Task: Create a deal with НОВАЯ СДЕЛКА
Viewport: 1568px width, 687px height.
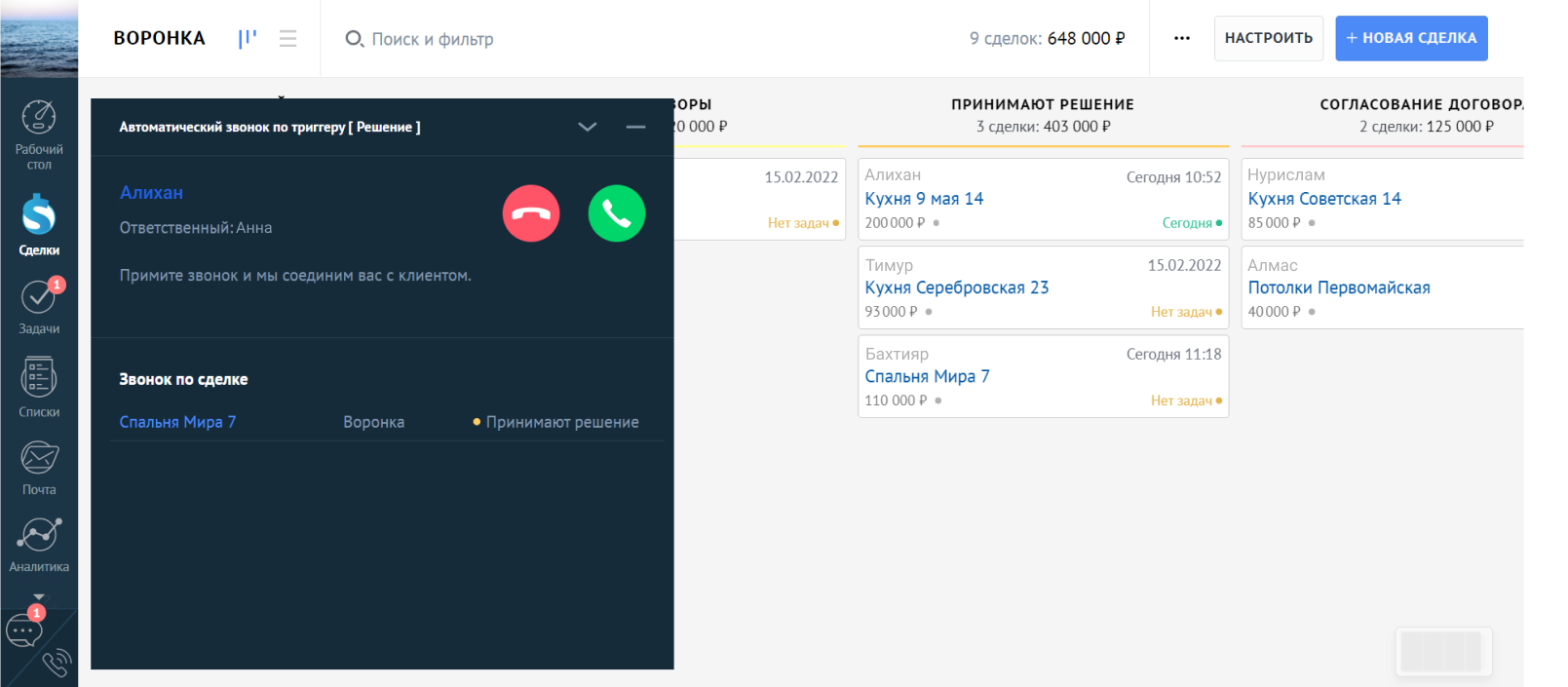Action: [x=1410, y=38]
